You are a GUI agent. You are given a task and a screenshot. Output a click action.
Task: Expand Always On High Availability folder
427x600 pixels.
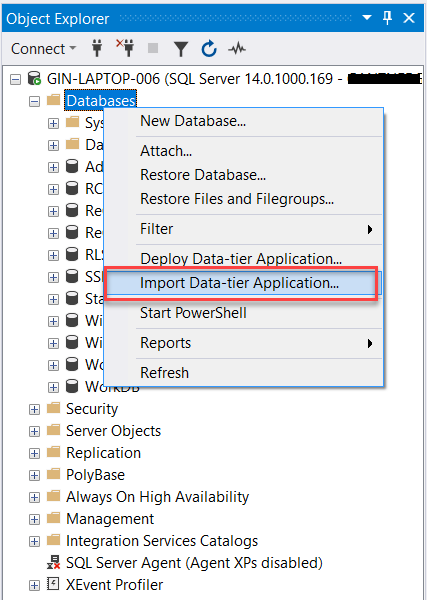[34, 497]
